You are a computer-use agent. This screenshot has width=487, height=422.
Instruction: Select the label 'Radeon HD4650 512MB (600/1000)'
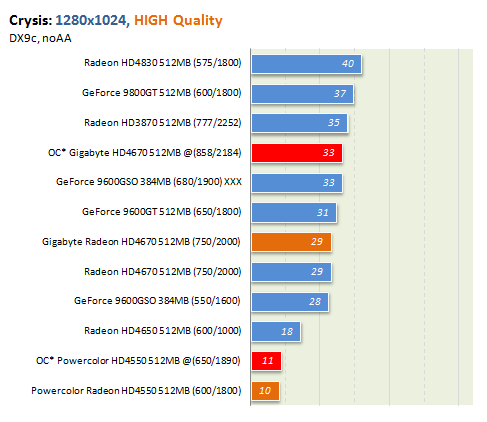pyautogui.click(x=162, y=331)
